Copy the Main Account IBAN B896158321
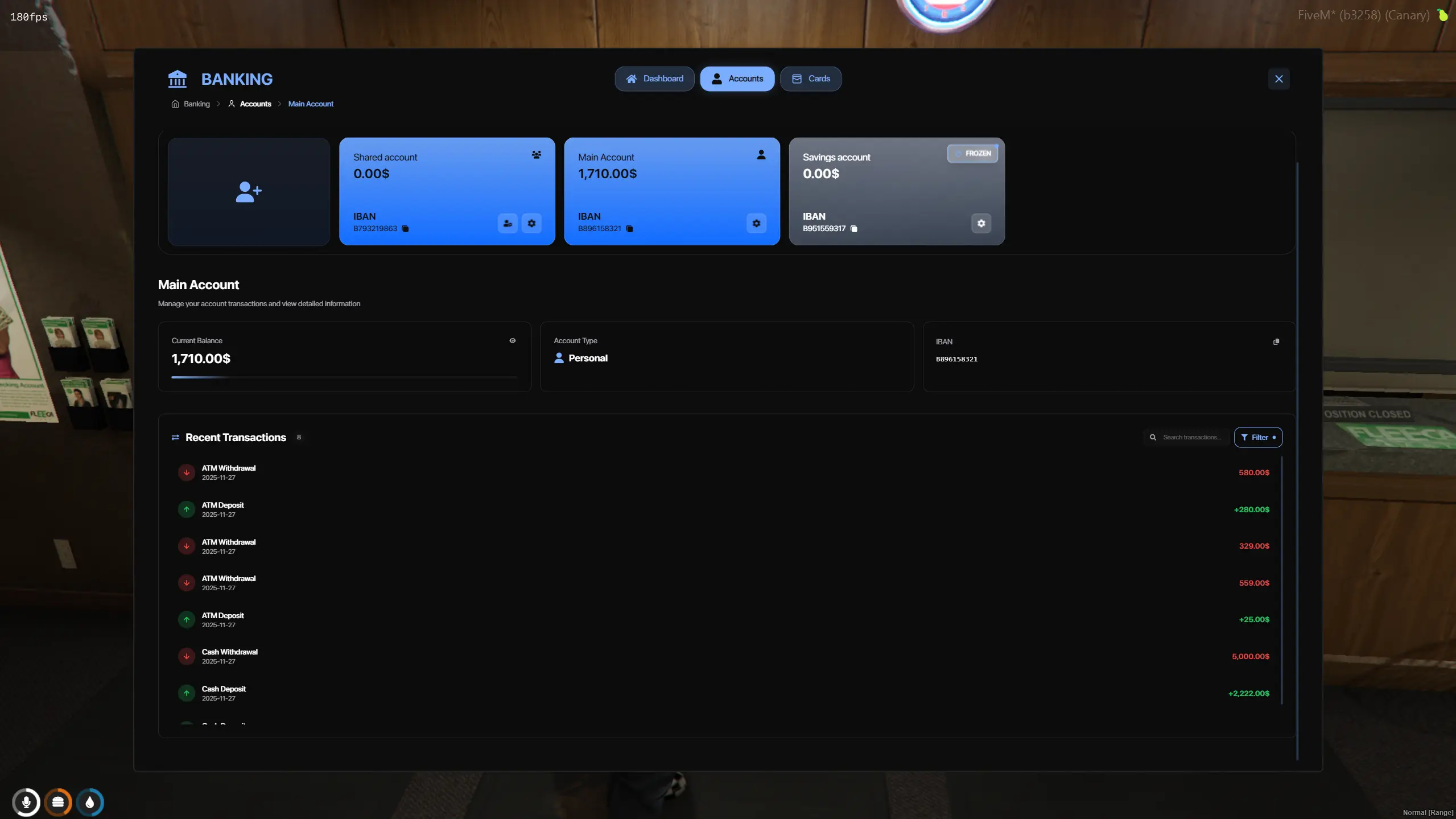The width and height of the screenshot is (1456, 819). coord(629,229)
